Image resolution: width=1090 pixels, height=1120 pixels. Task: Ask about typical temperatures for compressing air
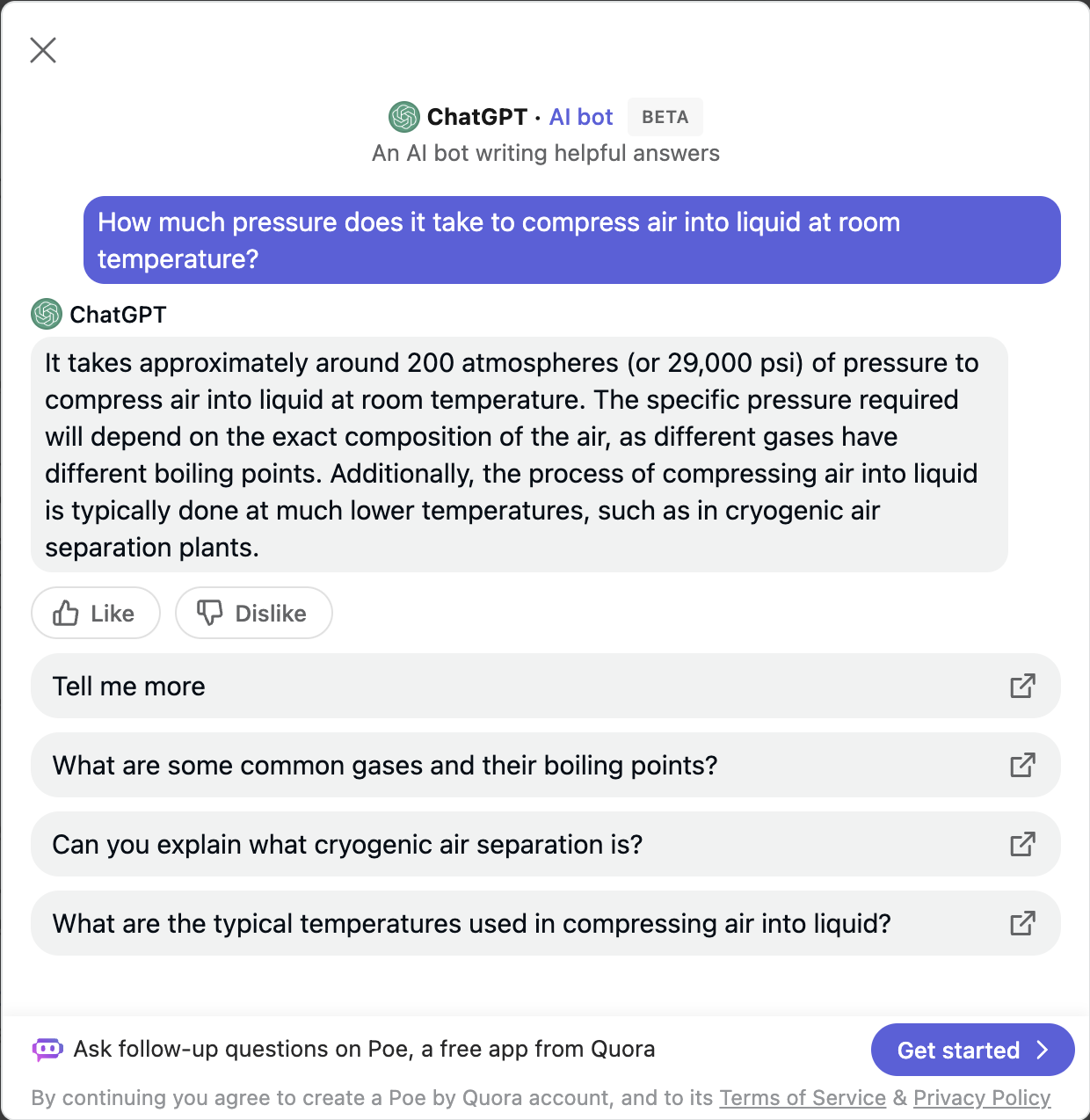(x=471, y=924)
